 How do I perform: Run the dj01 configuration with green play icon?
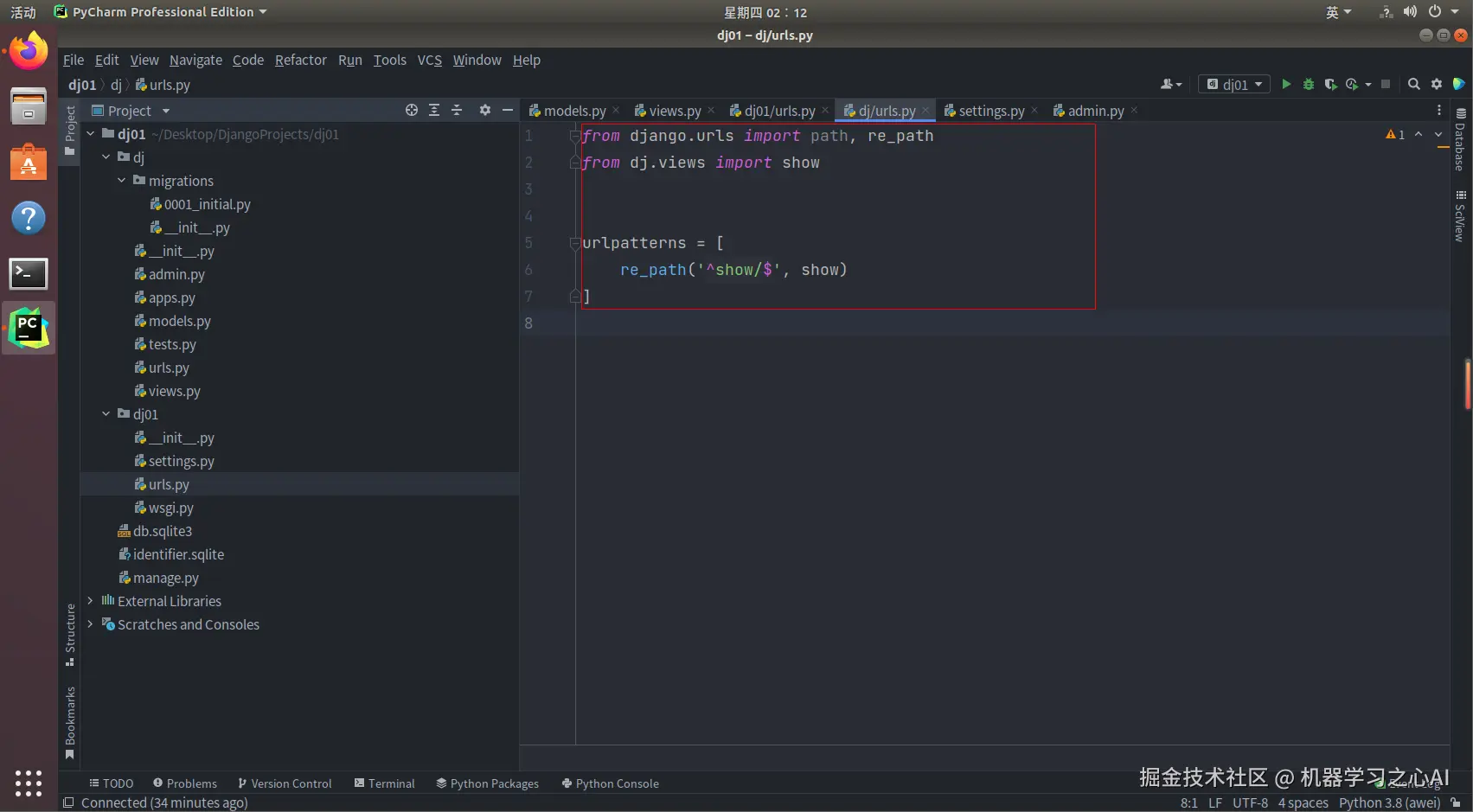point(1286,84)
